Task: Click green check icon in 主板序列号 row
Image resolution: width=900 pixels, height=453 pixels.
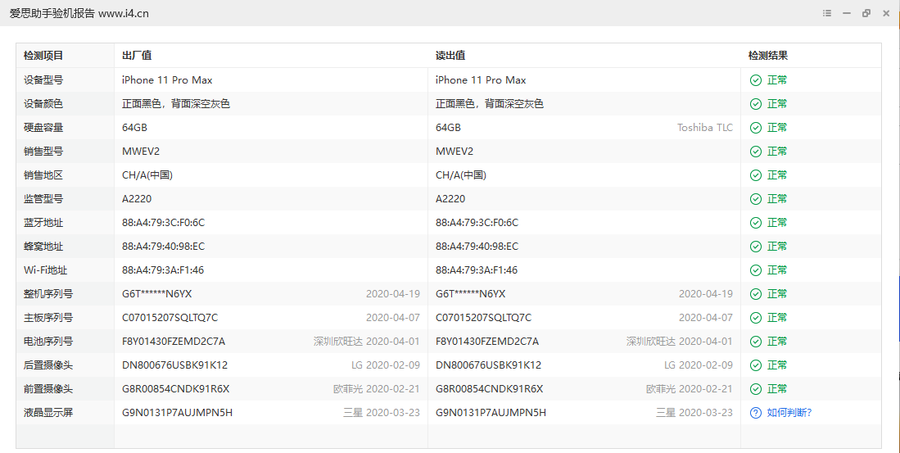Action: (x=755, y=318)
